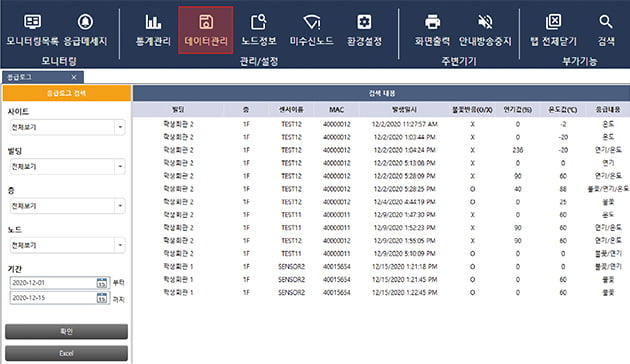630x364 pixels.
Task: Select row dated 12/9/2020 5:10:09 PM
Action: [x=381, y=254]
